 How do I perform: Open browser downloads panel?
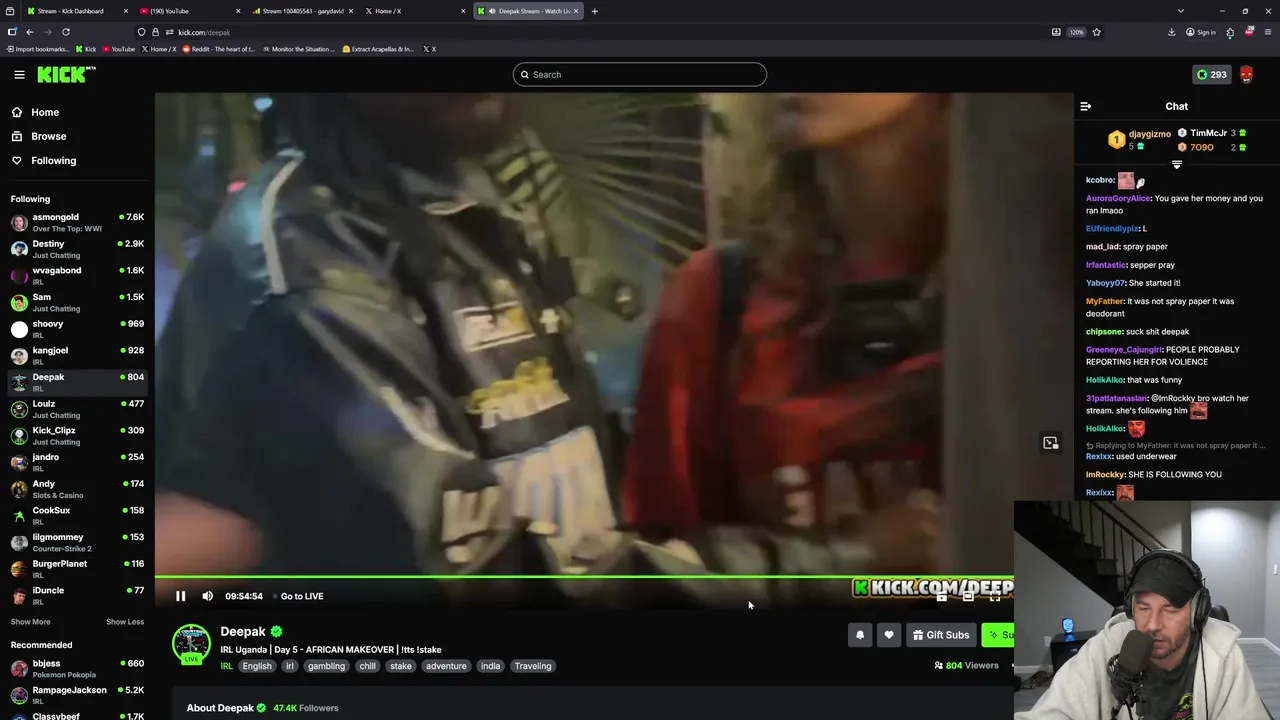pyautogui.click(x=1171, y=32)
